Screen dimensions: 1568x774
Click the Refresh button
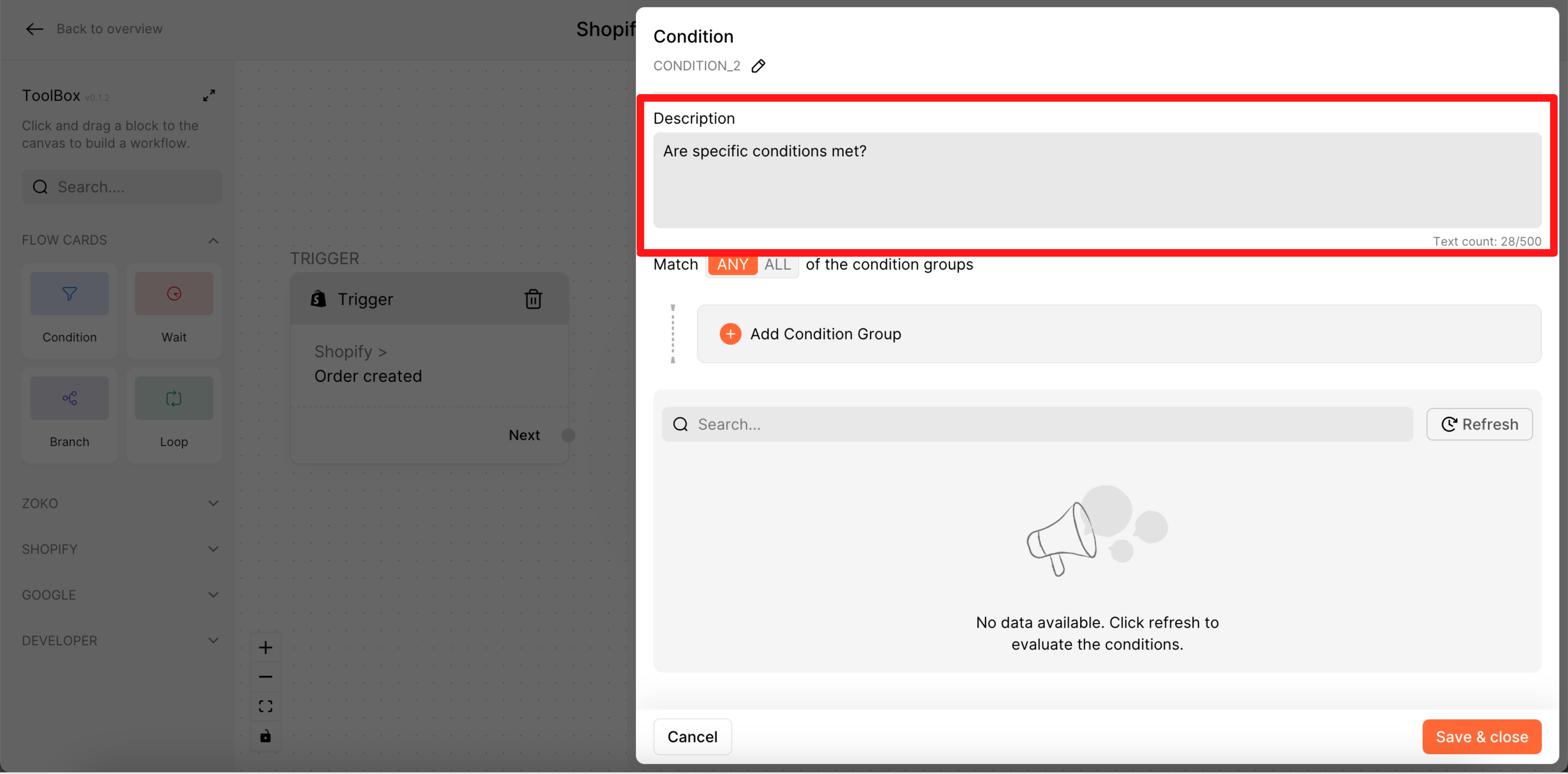[1479, 424]
